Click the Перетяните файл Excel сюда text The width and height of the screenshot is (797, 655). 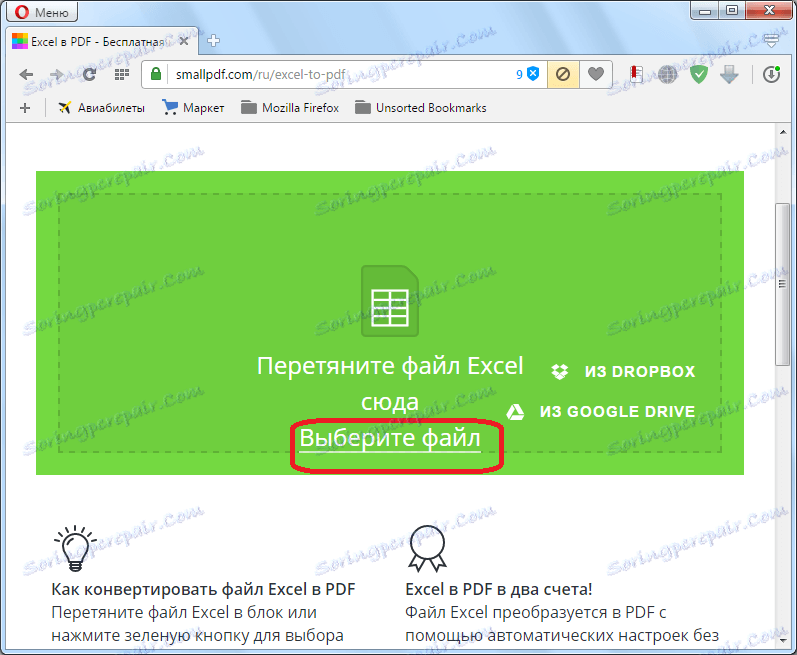(390, 384)
